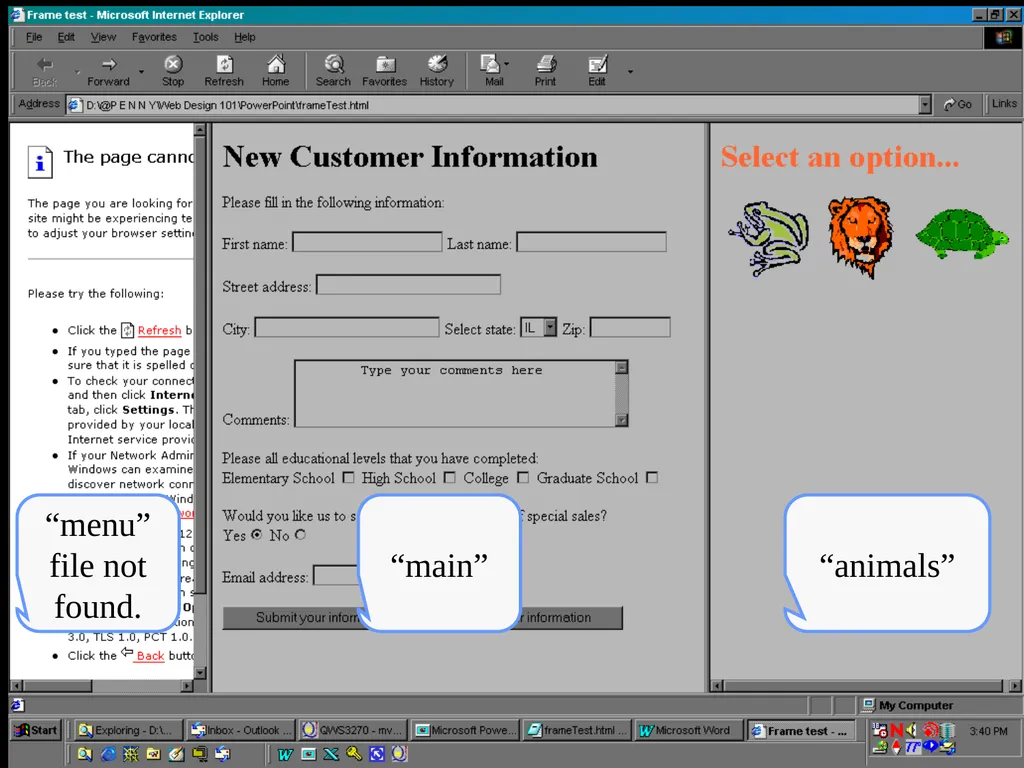Open the File menu
Screen dimensions: 1024x768
click(34, 37)
